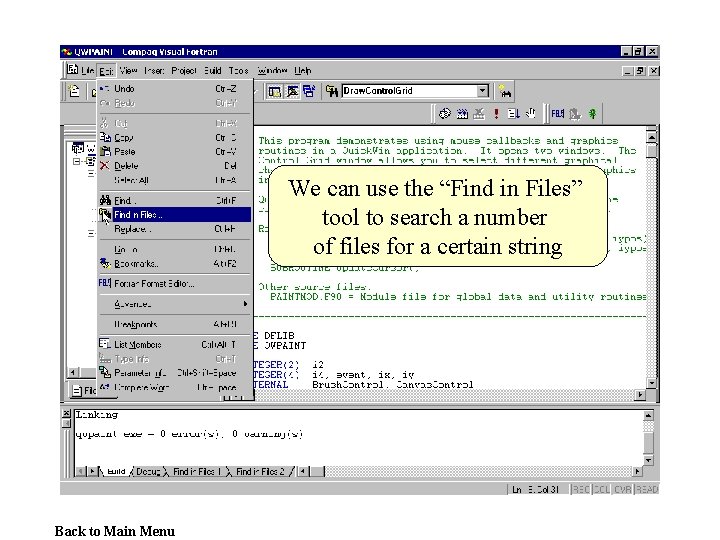Screen dimensions: 720x540
Task: Open the Help menu
Action: pos(303,71)
